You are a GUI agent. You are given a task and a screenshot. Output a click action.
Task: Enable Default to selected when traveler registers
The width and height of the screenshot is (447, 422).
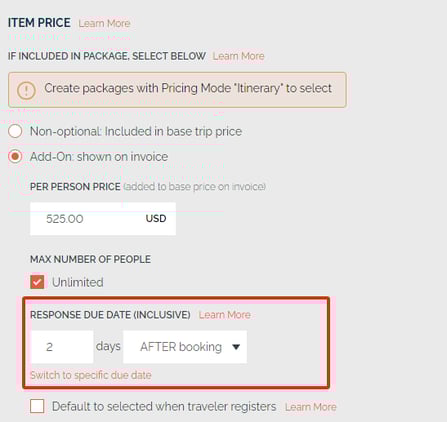[37, 406]
